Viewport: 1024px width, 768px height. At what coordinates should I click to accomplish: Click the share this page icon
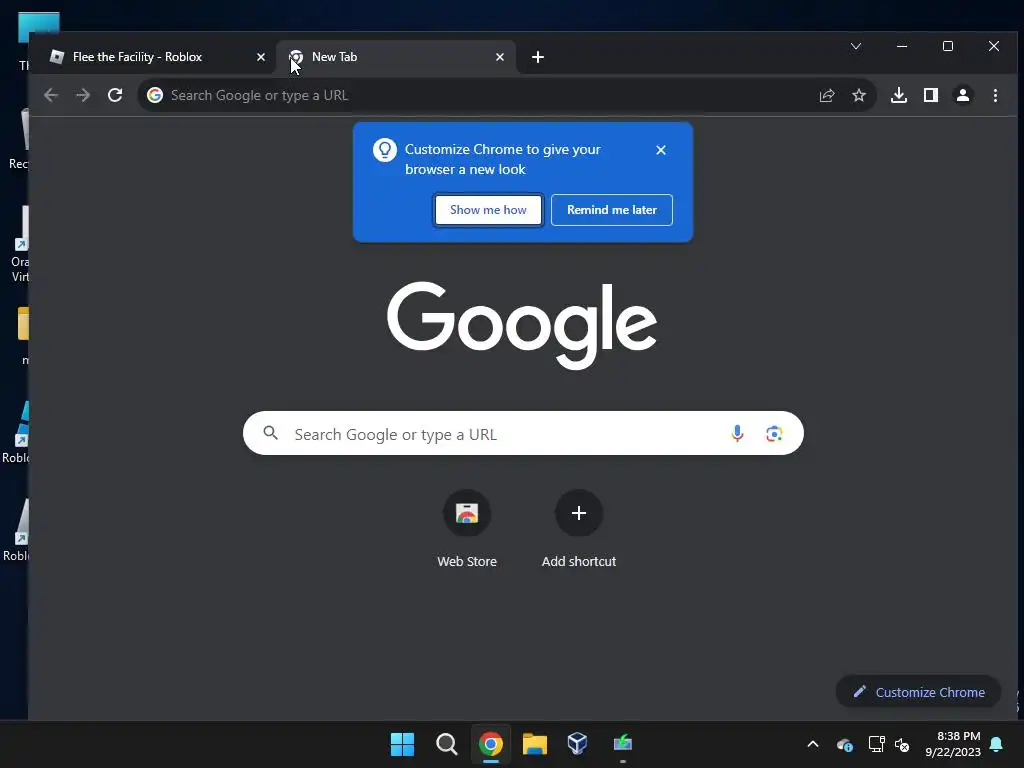click(x=827, y=95)
